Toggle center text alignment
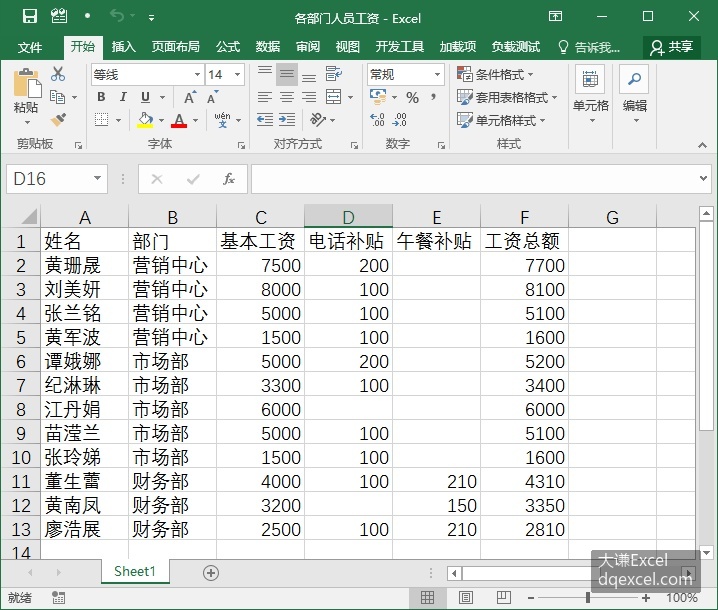This screenshot has width=718, height=610. 287,97
